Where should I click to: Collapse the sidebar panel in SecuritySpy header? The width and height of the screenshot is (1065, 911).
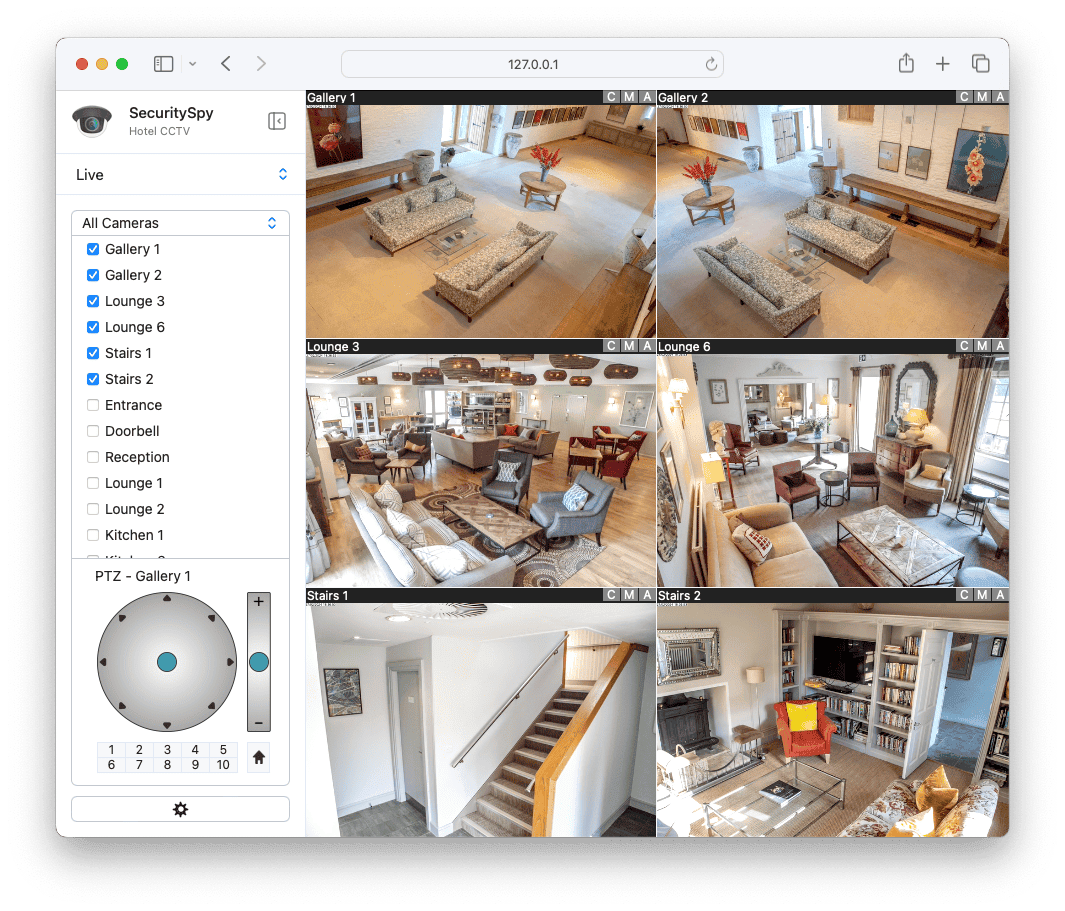277,121
